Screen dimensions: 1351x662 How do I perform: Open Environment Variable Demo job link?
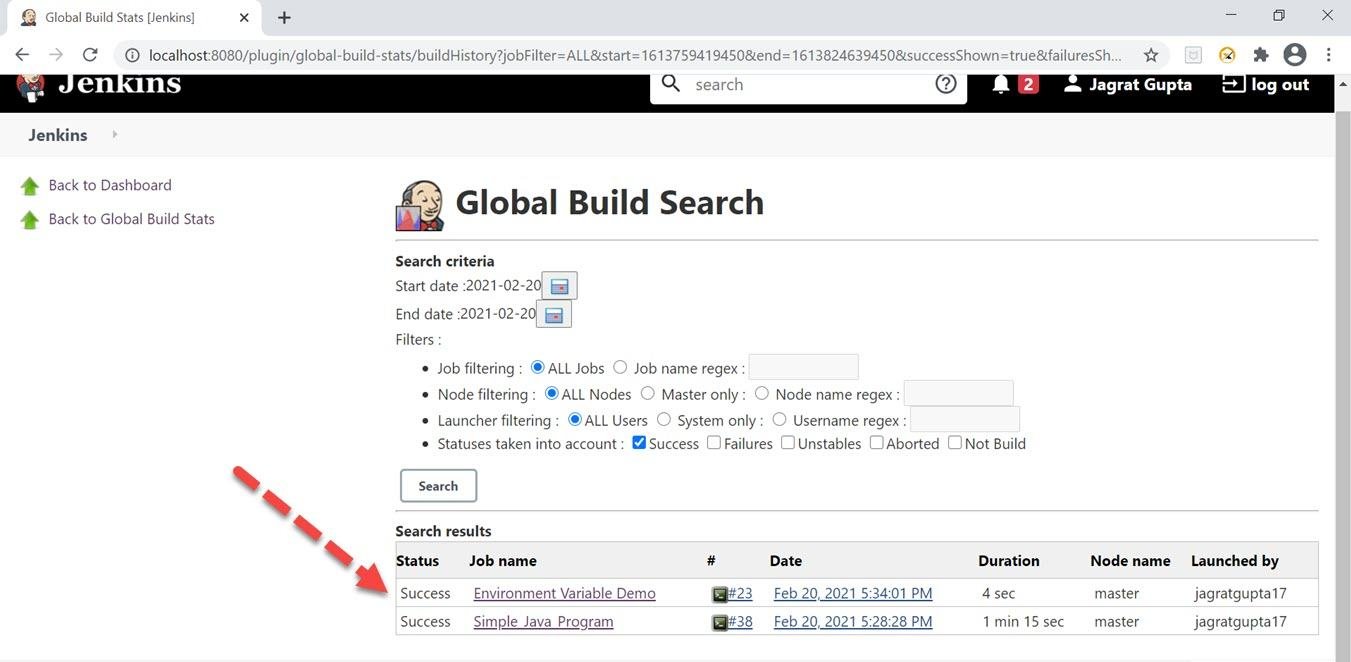click(565, 593)
